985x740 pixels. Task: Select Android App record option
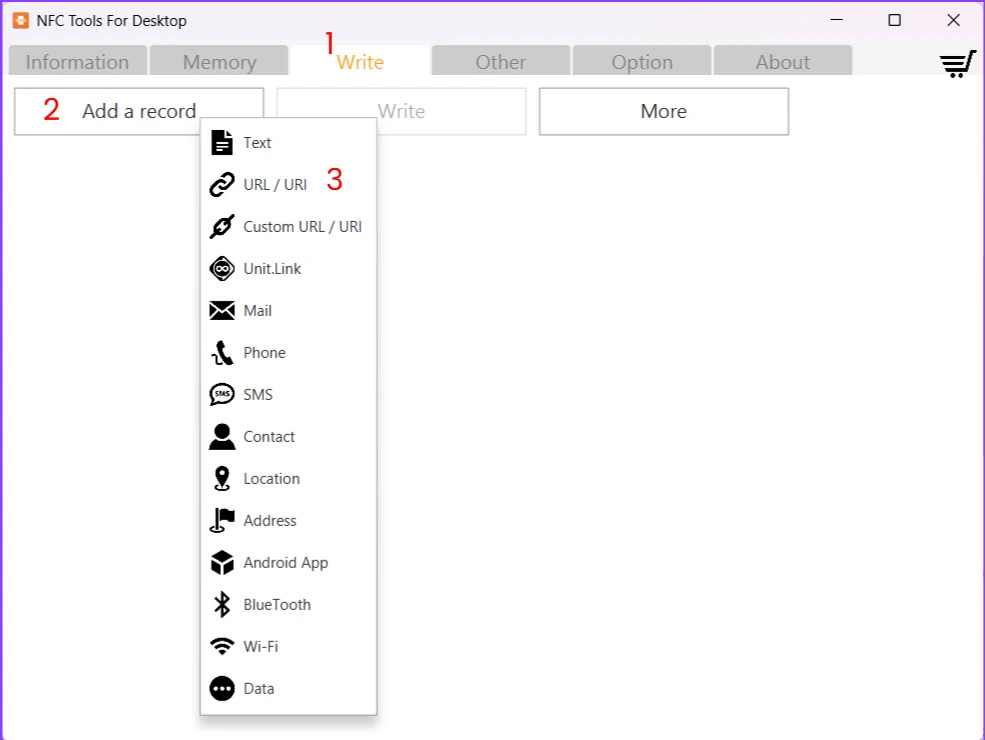point(285,563)
